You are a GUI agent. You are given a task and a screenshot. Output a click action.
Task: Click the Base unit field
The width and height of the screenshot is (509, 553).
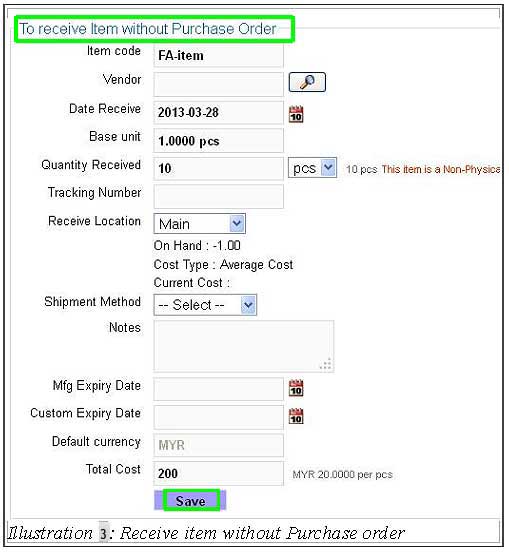[218, 141]
